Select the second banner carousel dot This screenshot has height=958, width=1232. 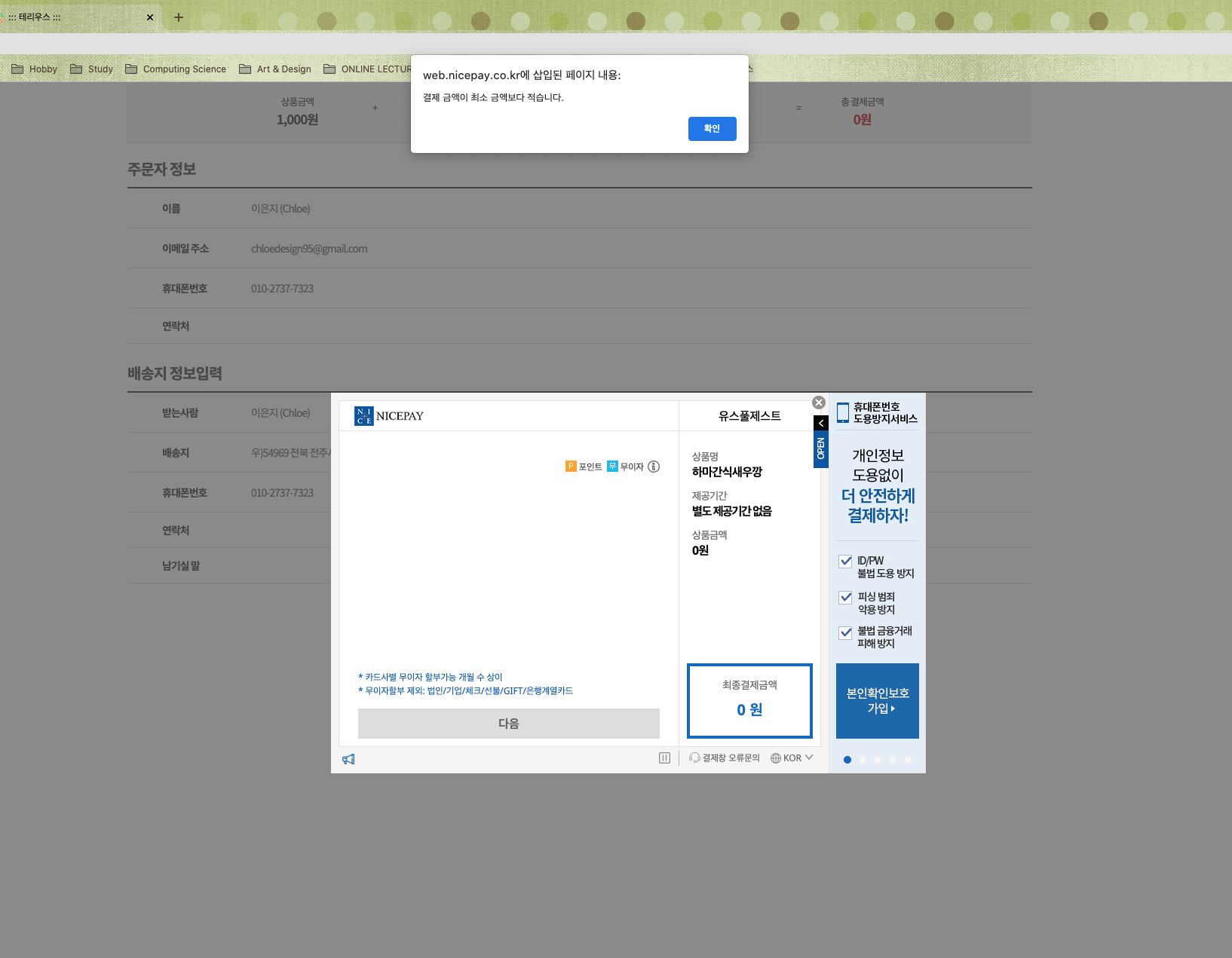863,760
